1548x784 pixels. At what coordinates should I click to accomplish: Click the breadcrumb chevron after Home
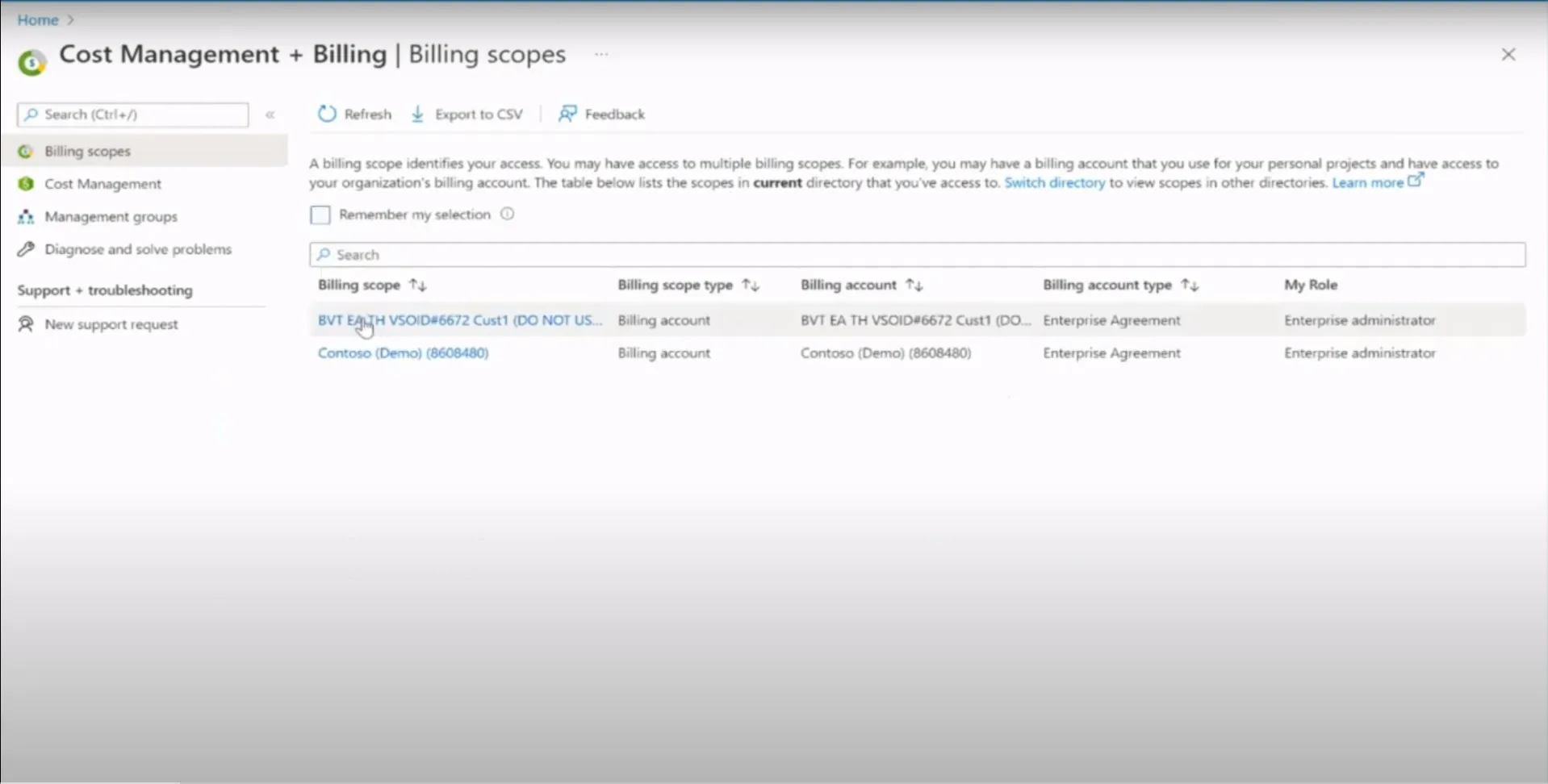pos(70,19)
